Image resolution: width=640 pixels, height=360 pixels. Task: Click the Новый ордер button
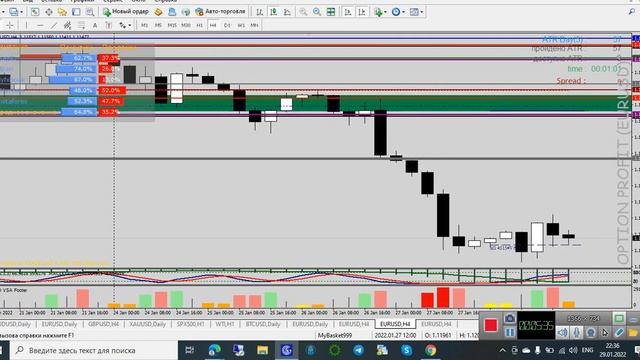point(126,12)
